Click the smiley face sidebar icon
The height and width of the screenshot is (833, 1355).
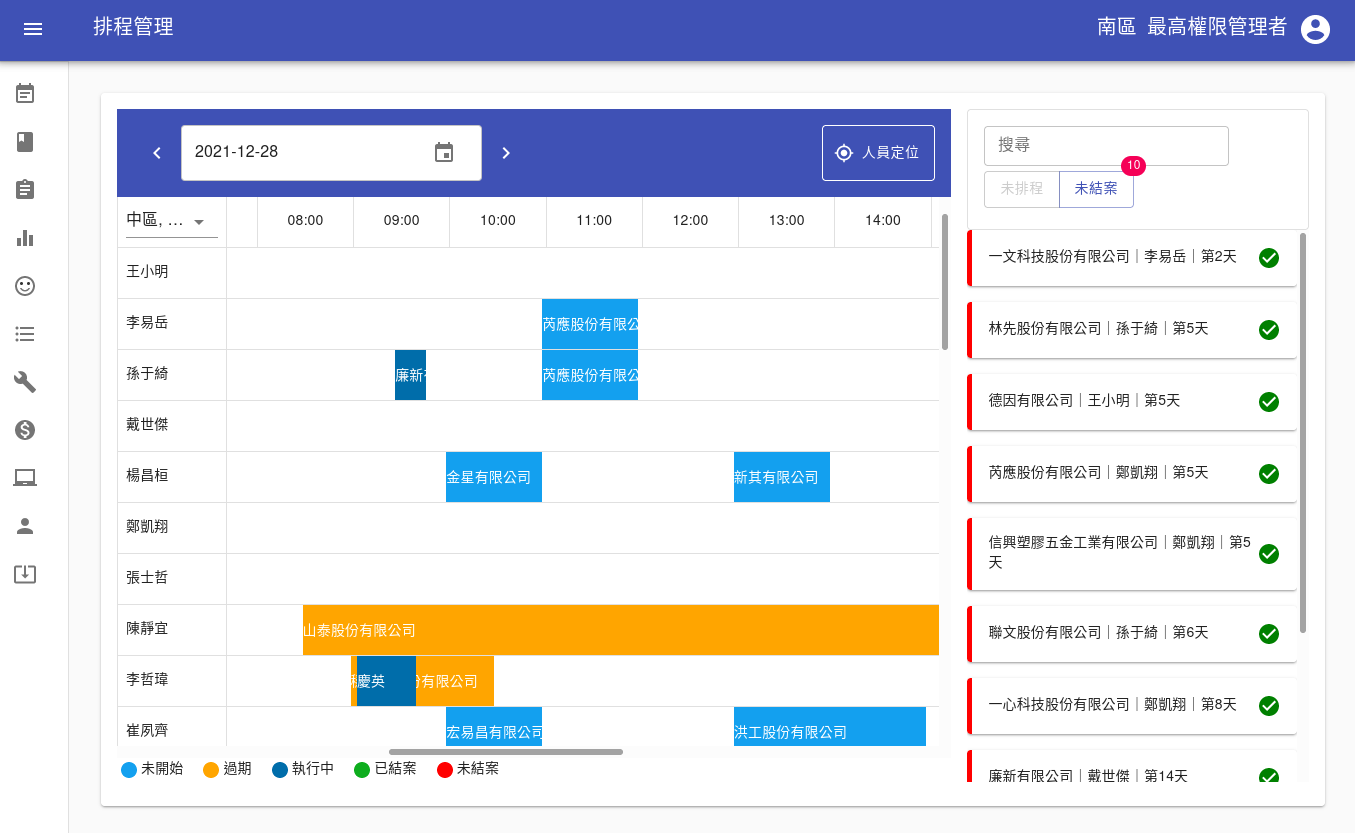click(25, 286)
